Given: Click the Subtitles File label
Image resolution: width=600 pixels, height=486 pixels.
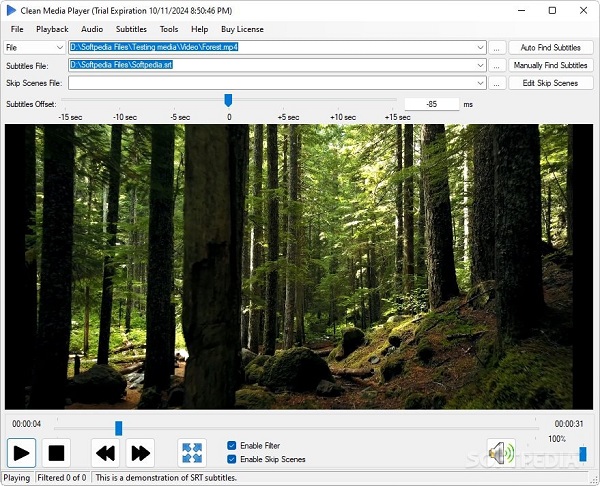Looking at the screenshot, I should [x=27, y=66].
